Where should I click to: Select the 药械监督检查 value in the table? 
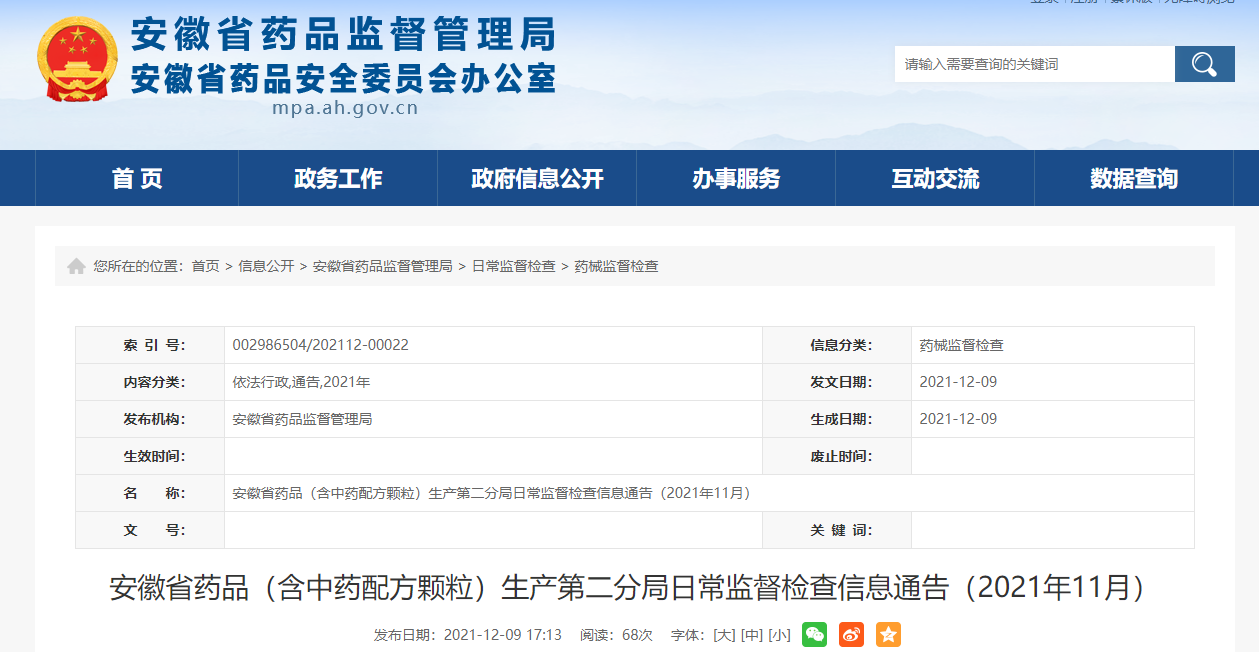[962, 345]
